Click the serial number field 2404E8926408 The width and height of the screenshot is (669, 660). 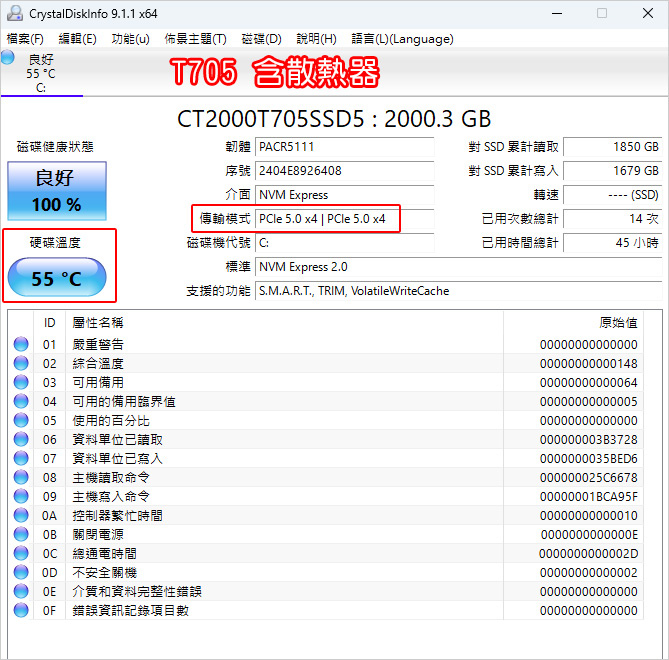tap(344, 171)
